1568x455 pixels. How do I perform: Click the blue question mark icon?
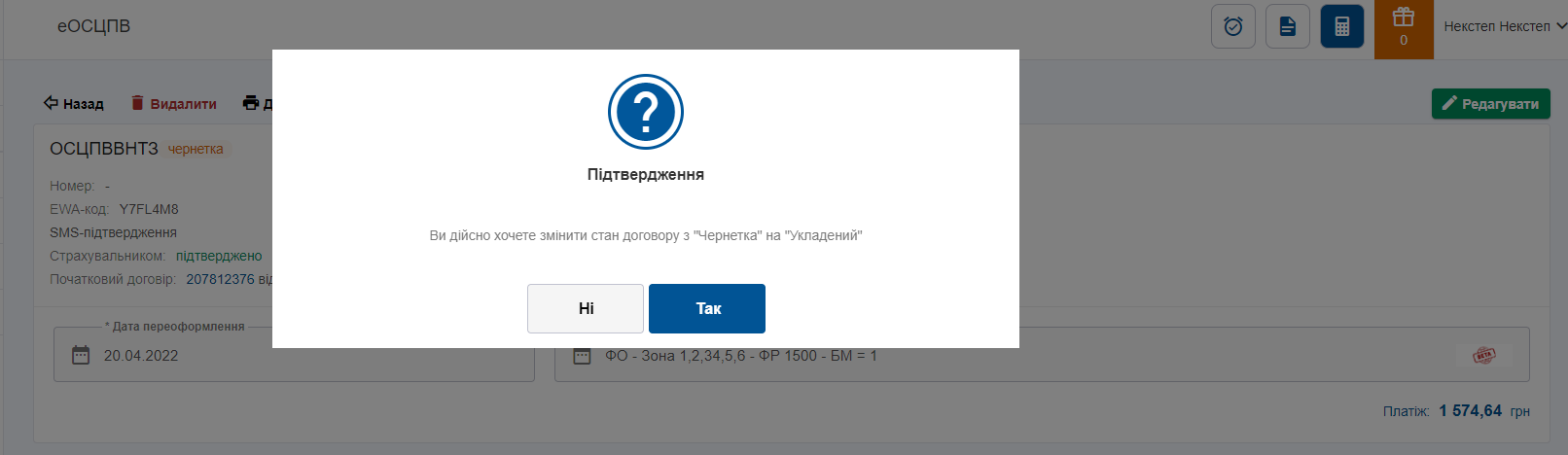[x=646, y=112]
